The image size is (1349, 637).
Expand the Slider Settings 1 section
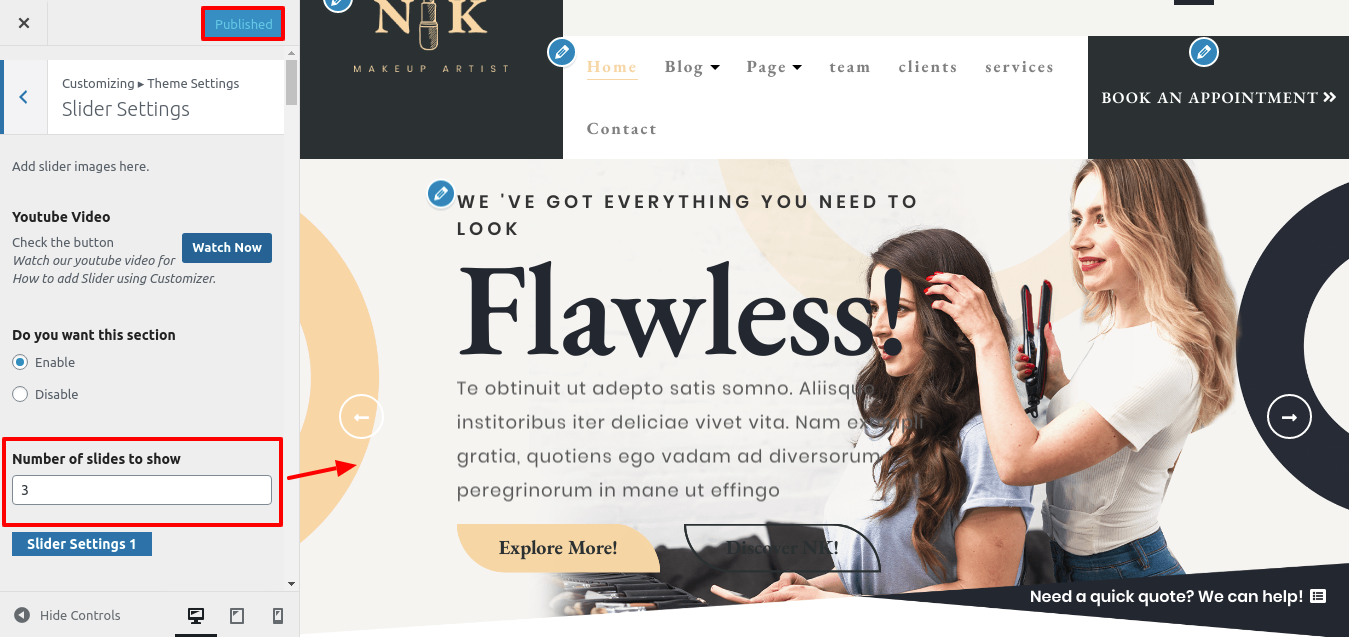[82, 544]
